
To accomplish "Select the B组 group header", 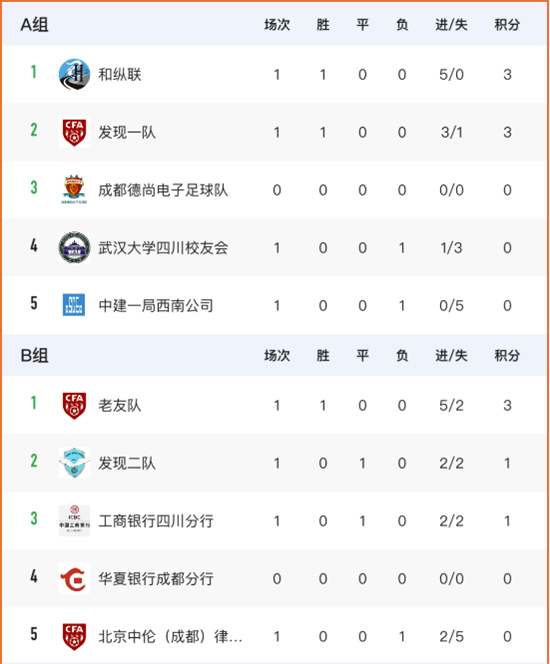I will [x=34, y=356].
